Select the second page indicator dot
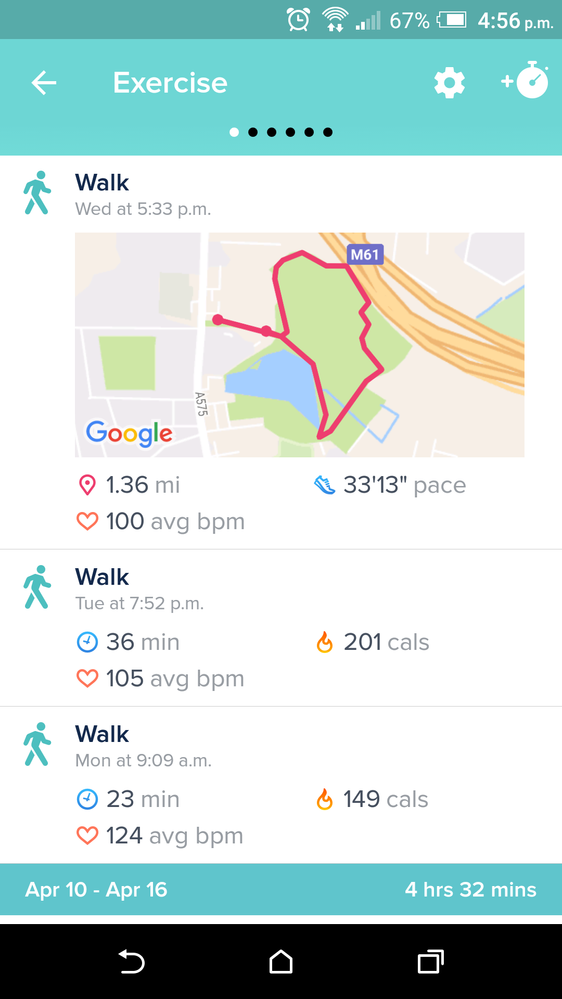This screenshot has width=562, height=999. coord(253,133)
